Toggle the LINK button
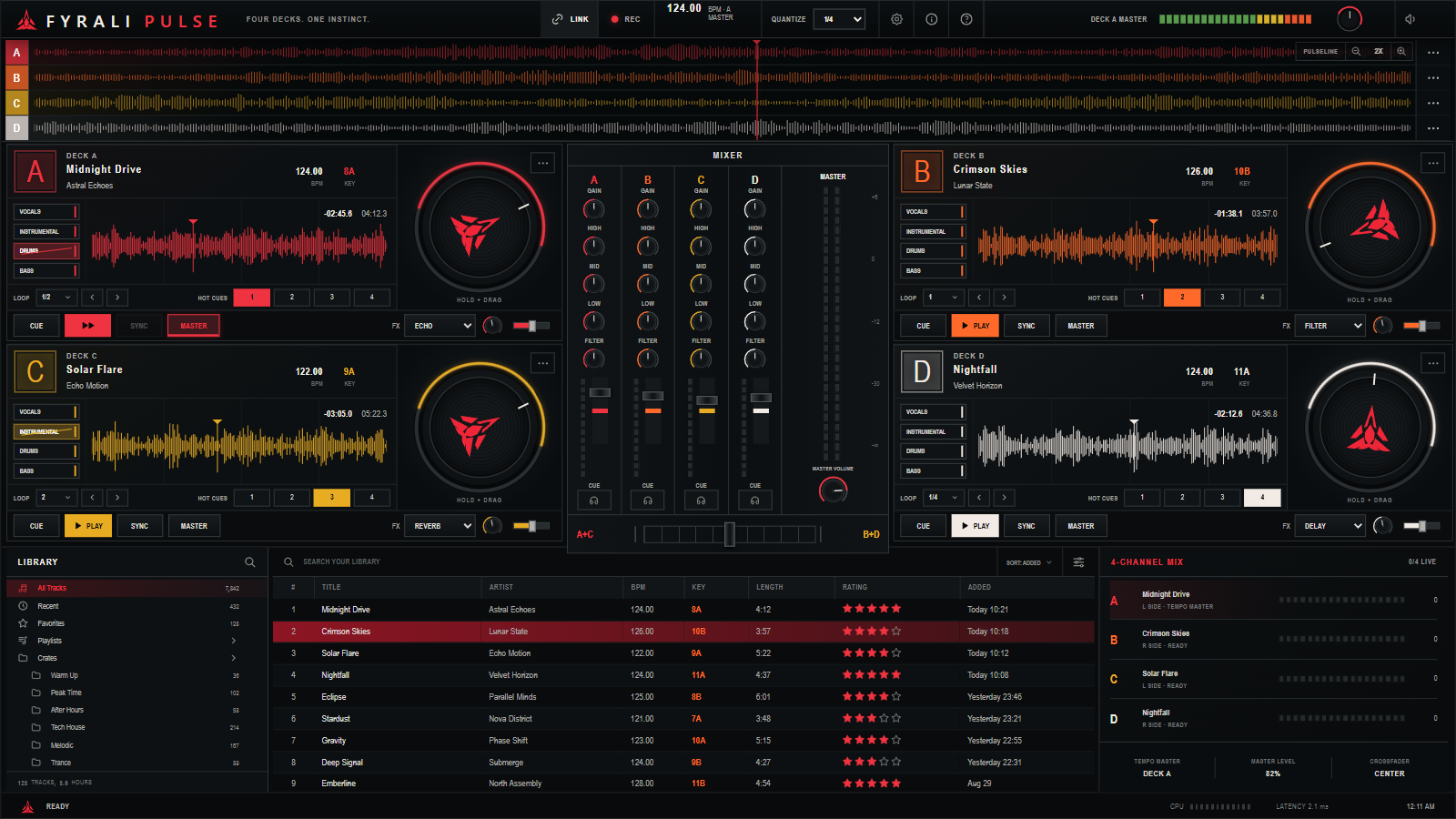Screen dimensions: 1456x819 tap(571, 19)
